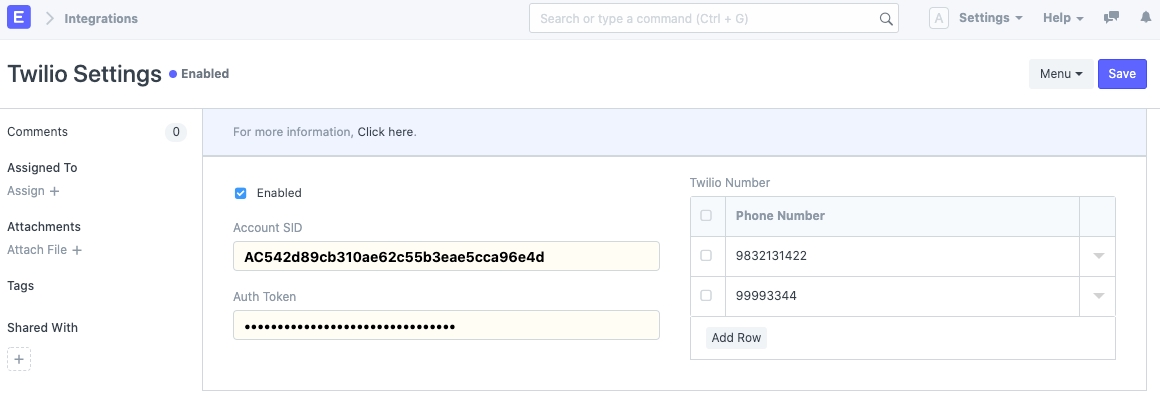1160x403 pixels.
Task: Click the search magnifier icon
Action: coord(886,19)
